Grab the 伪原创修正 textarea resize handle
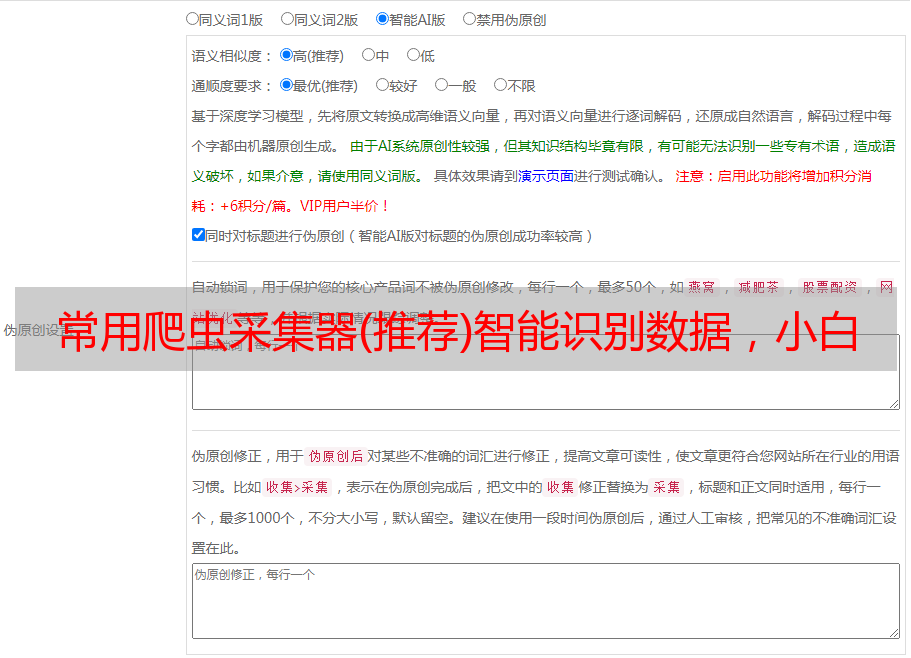 pyautogui.click(x=894, y=634)
